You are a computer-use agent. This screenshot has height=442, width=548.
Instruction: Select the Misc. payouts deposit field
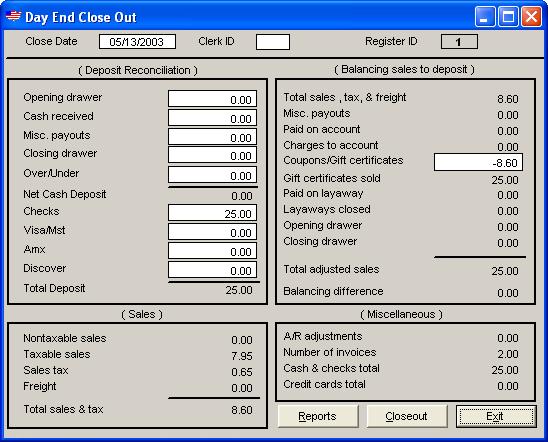click(212, 137)
